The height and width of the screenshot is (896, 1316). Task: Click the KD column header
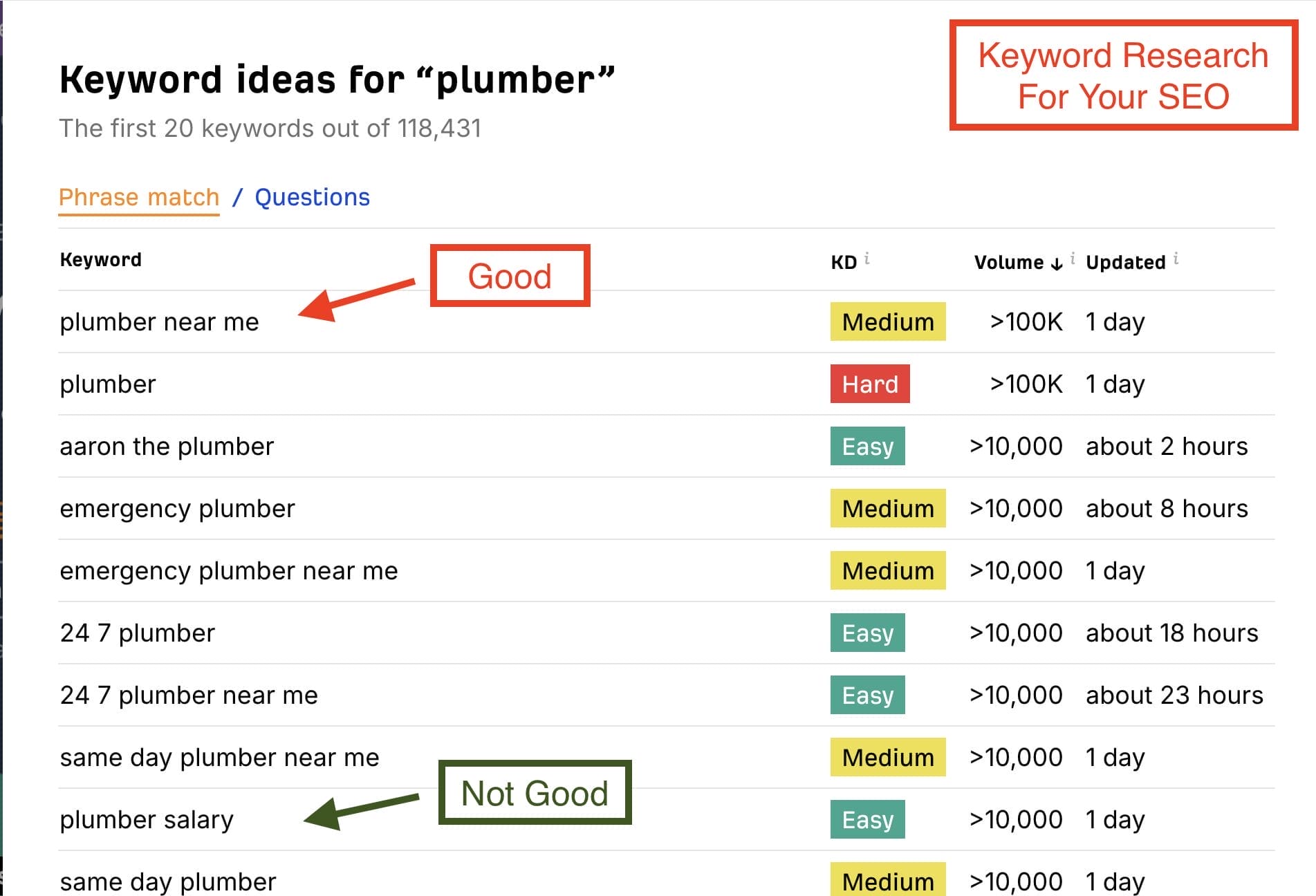844,263
